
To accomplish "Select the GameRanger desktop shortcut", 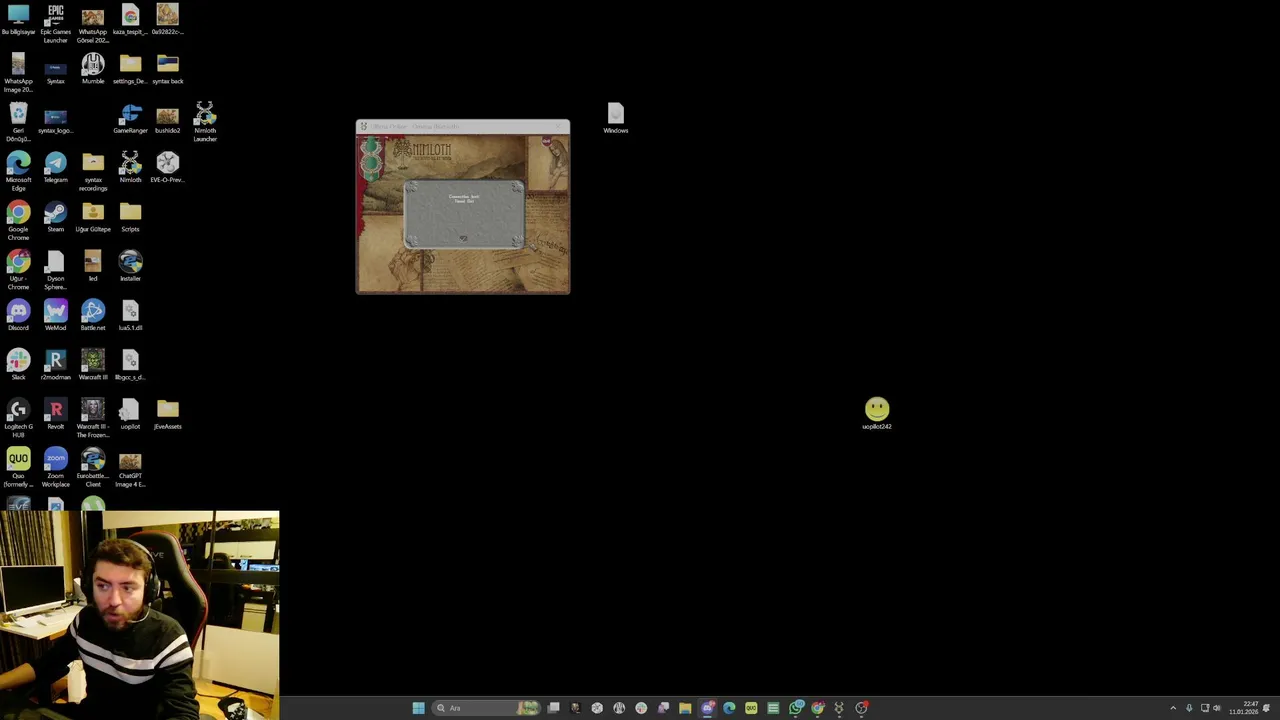I will tap(130, 119).
